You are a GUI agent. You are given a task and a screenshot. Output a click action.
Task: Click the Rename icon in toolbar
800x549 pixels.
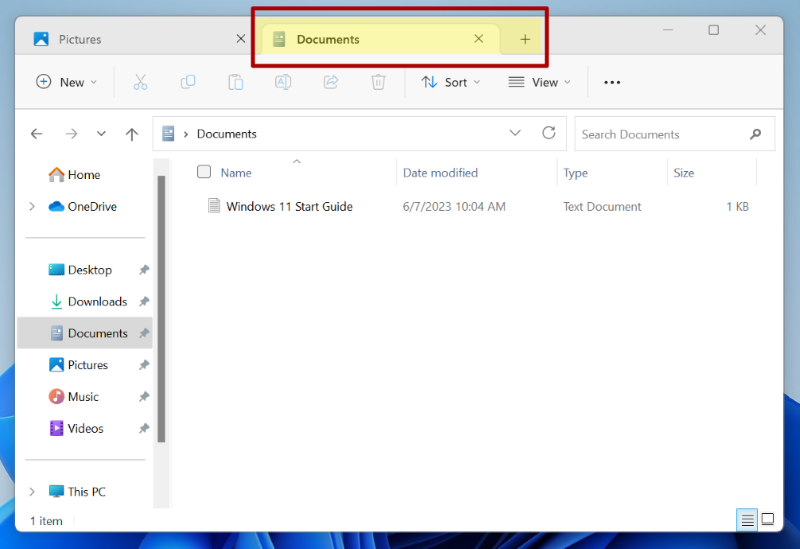click(283, 82)
